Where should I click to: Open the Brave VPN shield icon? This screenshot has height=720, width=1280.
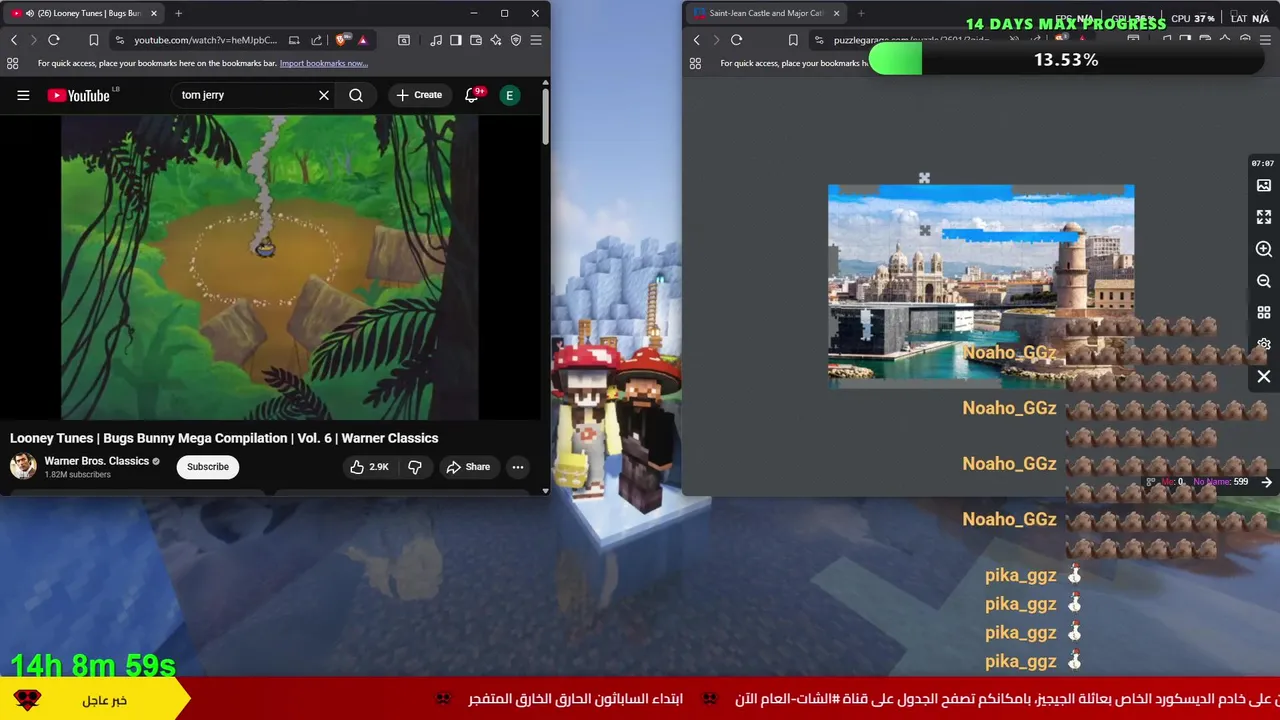tap(516, 40)
